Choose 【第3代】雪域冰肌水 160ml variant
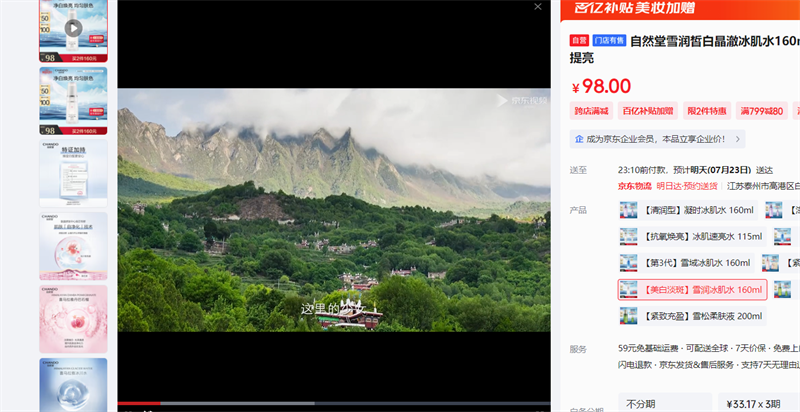The image size is (800, 412). click(686, 263)
